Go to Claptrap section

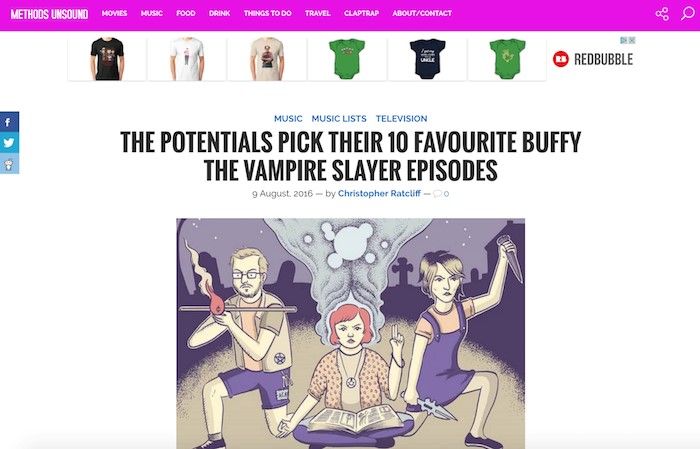(x=361, y=13)
